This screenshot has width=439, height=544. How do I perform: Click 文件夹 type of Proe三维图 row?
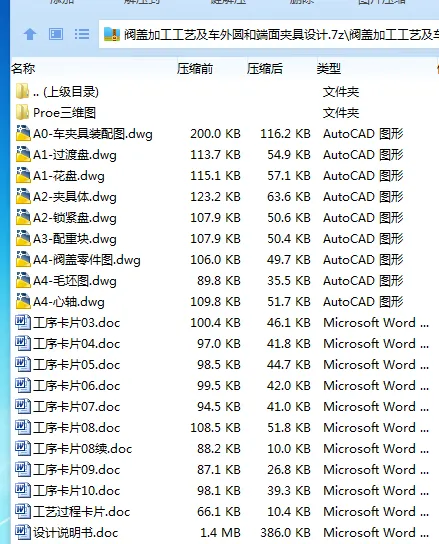[341, 113]
